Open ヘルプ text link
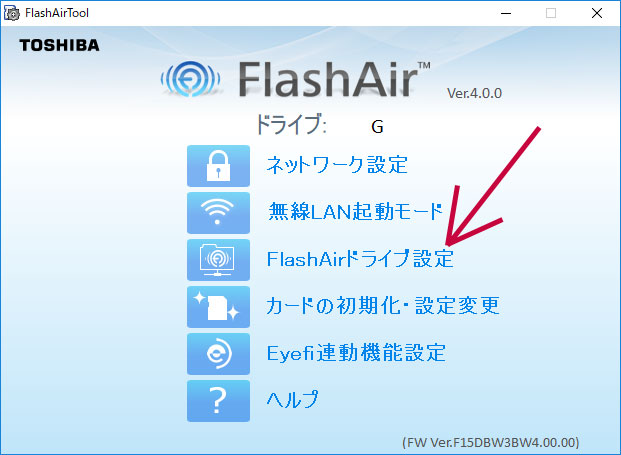The width and height of the screenshot is (621, 455). tap(292, 399)
